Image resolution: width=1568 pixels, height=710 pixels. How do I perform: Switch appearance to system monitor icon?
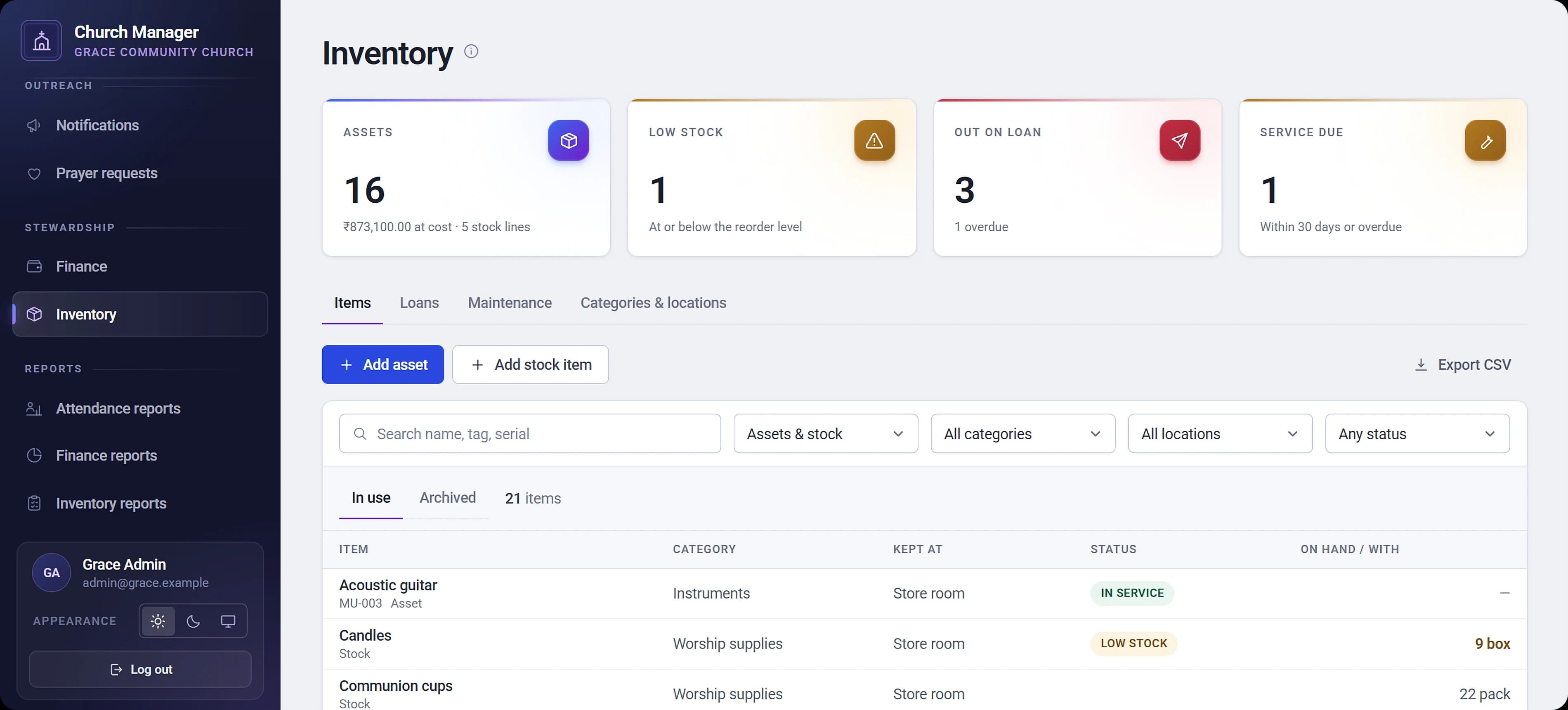[x=228, y=621]
